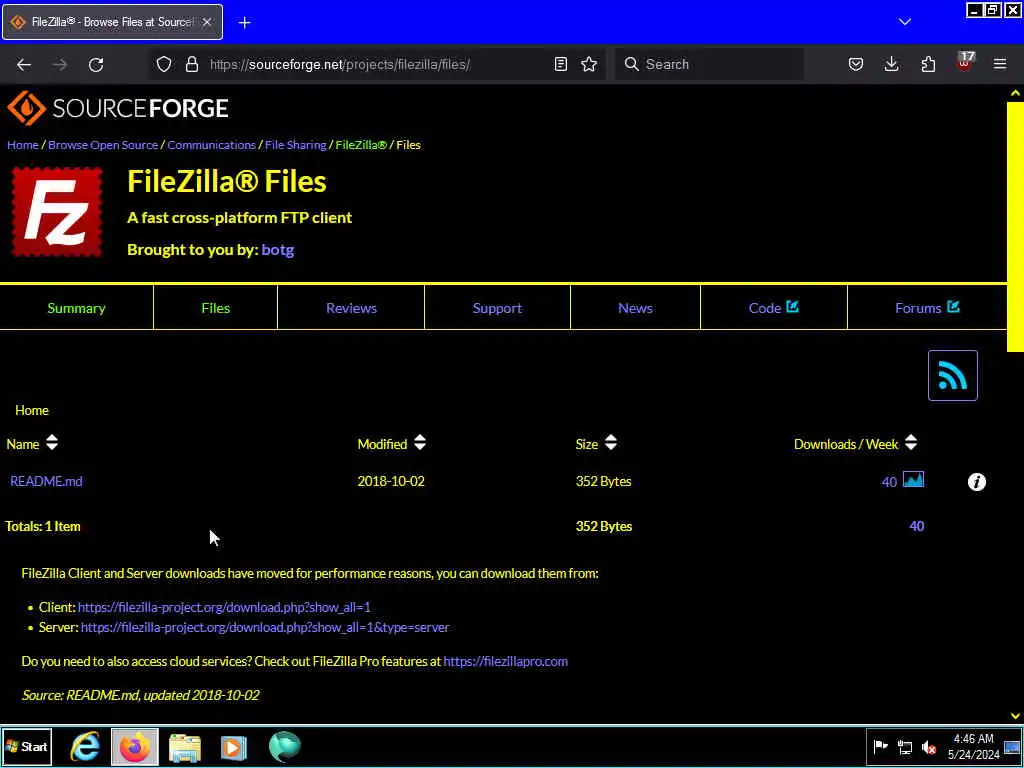Click the uBlock extension icon with badge
The width and height of the screenshot is (1024, 768).
coord(965,63)
